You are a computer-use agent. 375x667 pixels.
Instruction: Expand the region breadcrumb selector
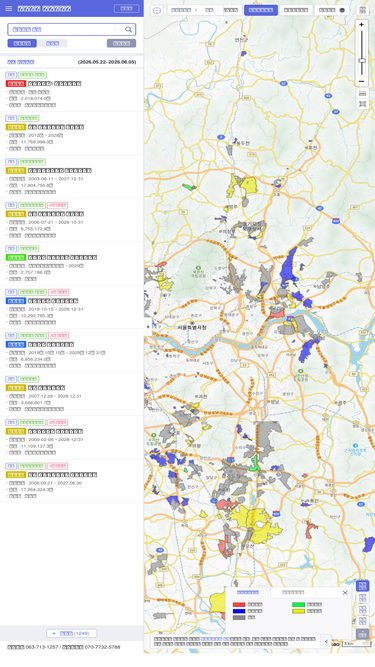click(195, 10)
